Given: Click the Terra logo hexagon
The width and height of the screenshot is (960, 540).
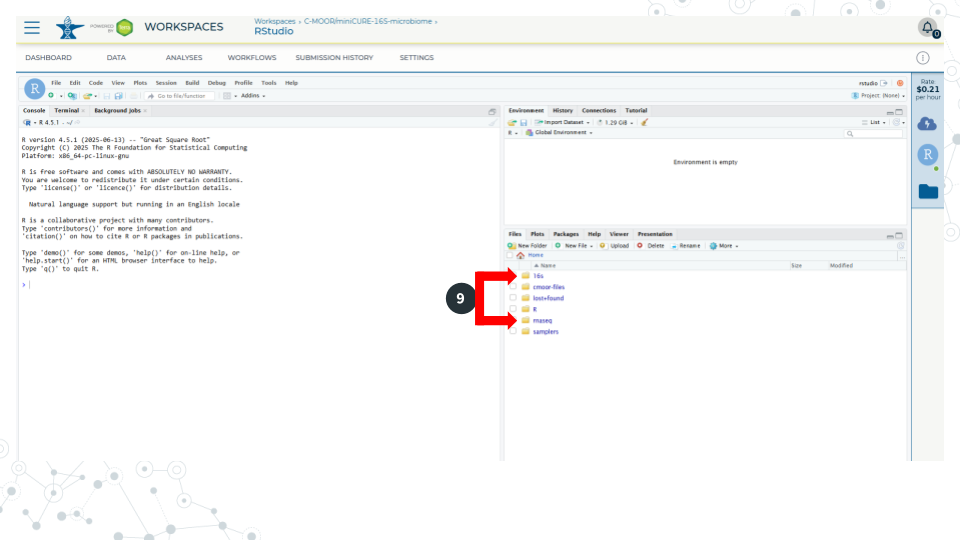Looking at the screenshot, I should pos(124,27).
